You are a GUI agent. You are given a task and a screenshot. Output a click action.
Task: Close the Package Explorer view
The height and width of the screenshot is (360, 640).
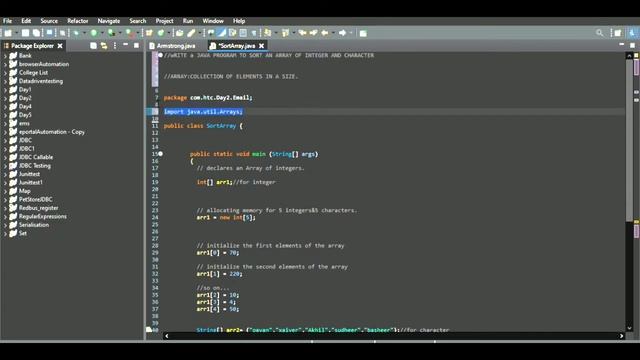point(60,46)
